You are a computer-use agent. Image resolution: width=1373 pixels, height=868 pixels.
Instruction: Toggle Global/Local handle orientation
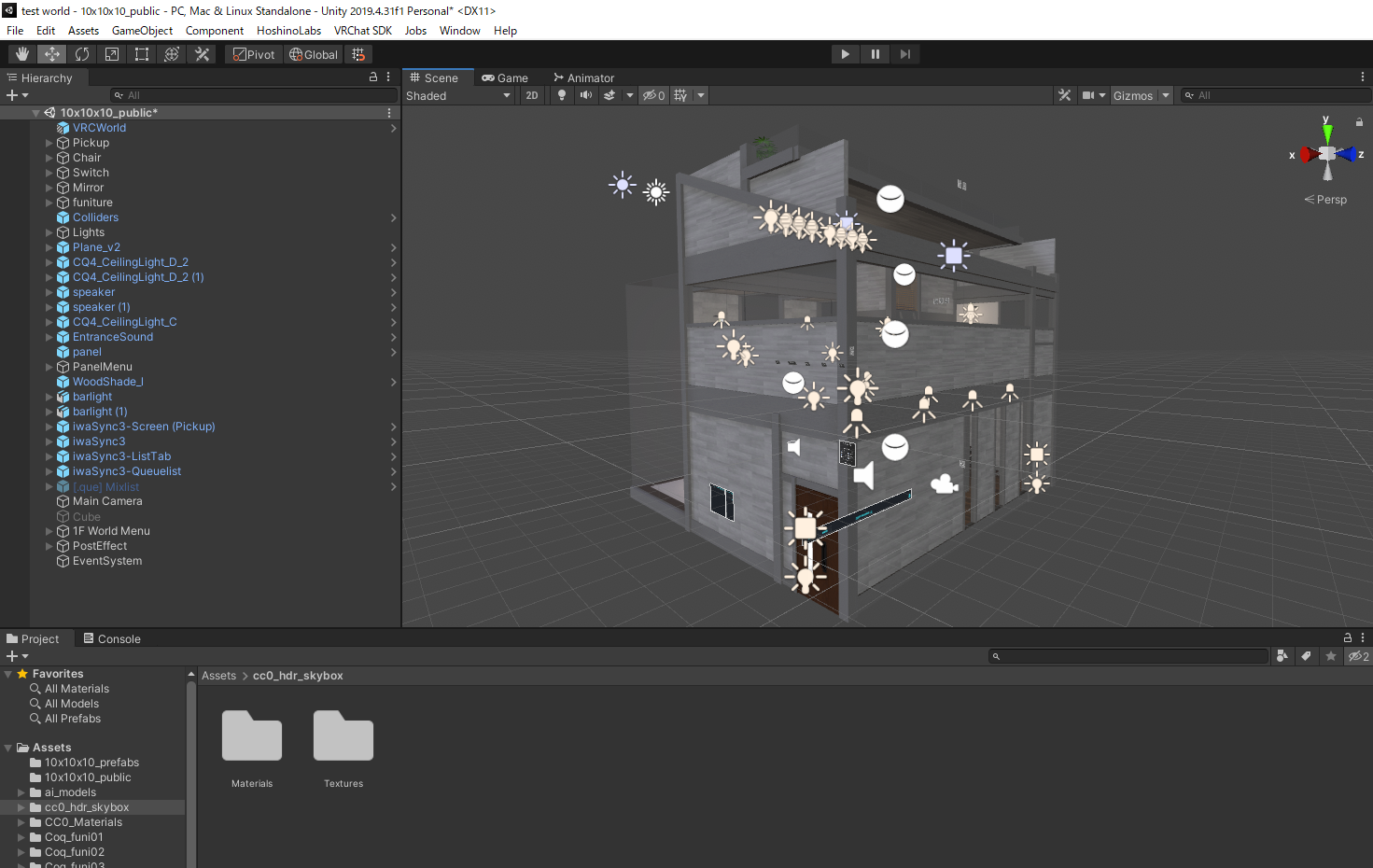[313, 53]
